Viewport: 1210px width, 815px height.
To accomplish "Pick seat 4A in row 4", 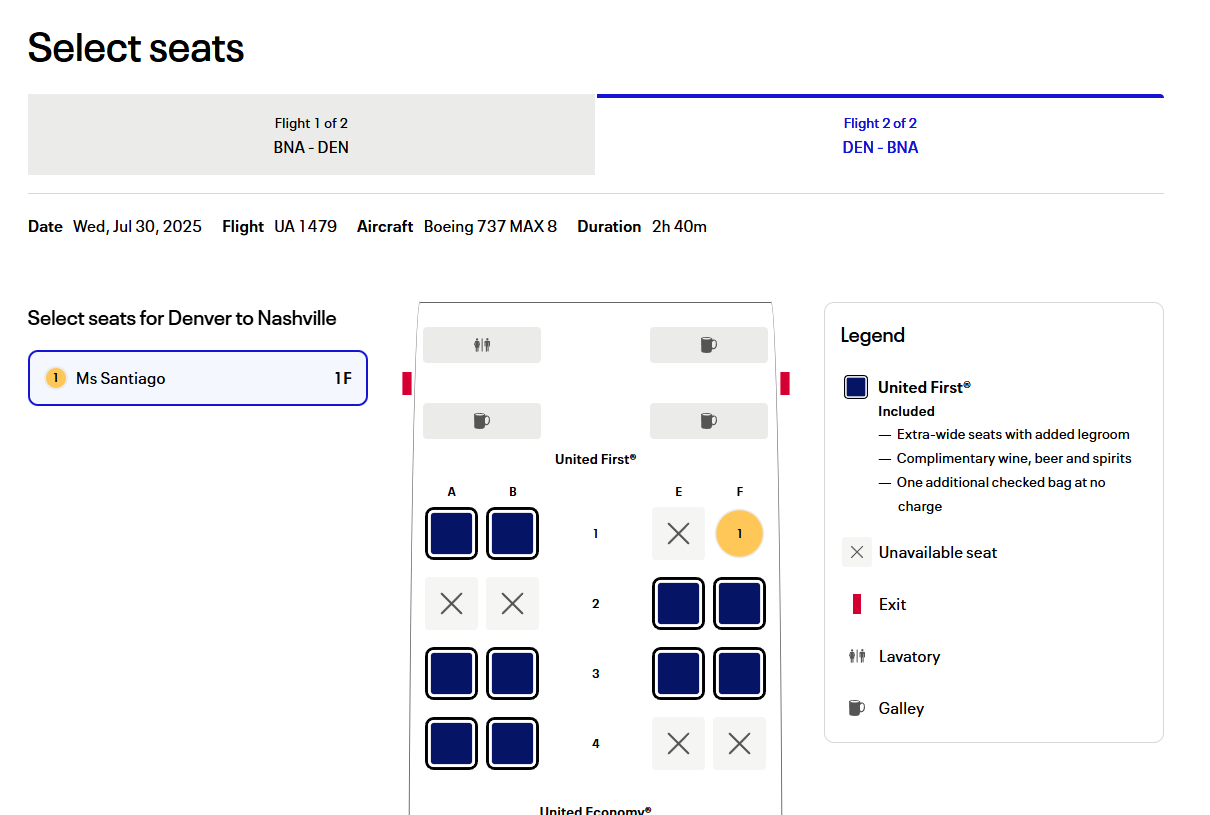I will (x=452, y=744).
